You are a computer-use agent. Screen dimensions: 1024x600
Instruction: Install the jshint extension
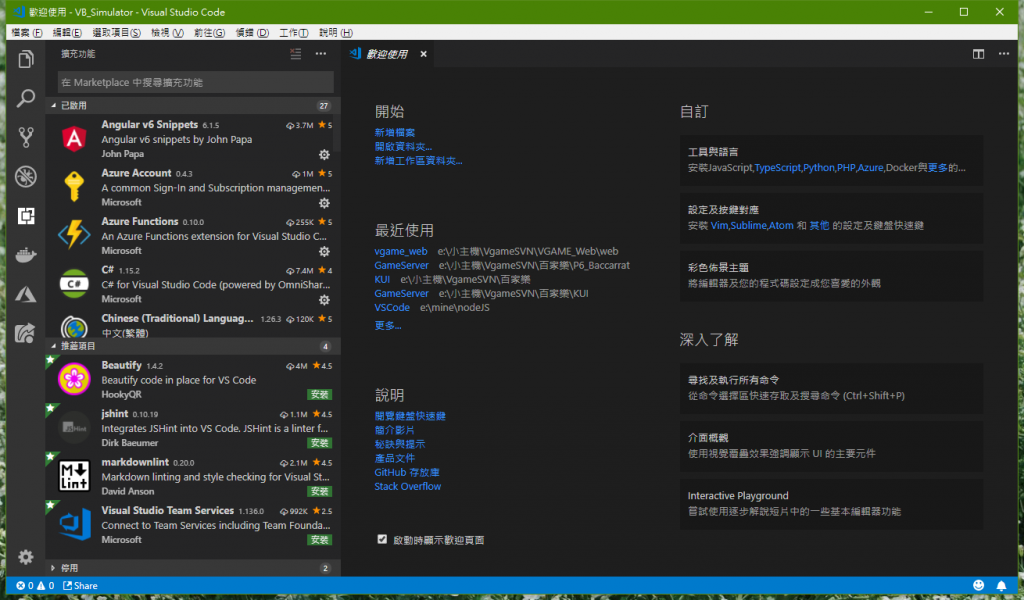[x=319, y=443]
